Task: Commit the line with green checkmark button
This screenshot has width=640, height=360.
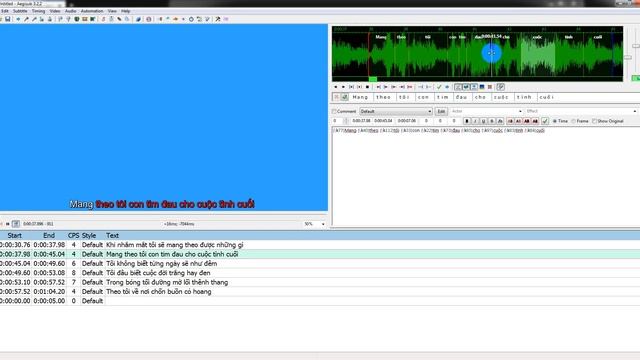Action: point(545,121)
